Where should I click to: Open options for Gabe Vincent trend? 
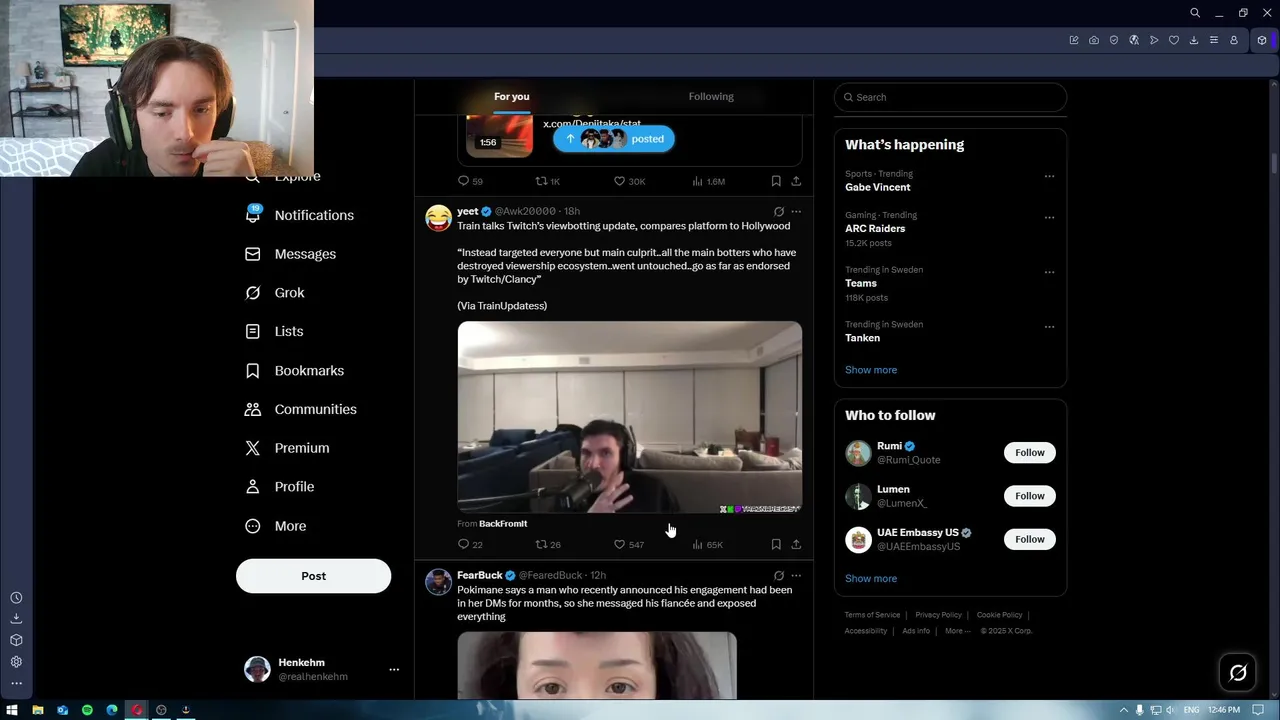(x=1049, y=176)
